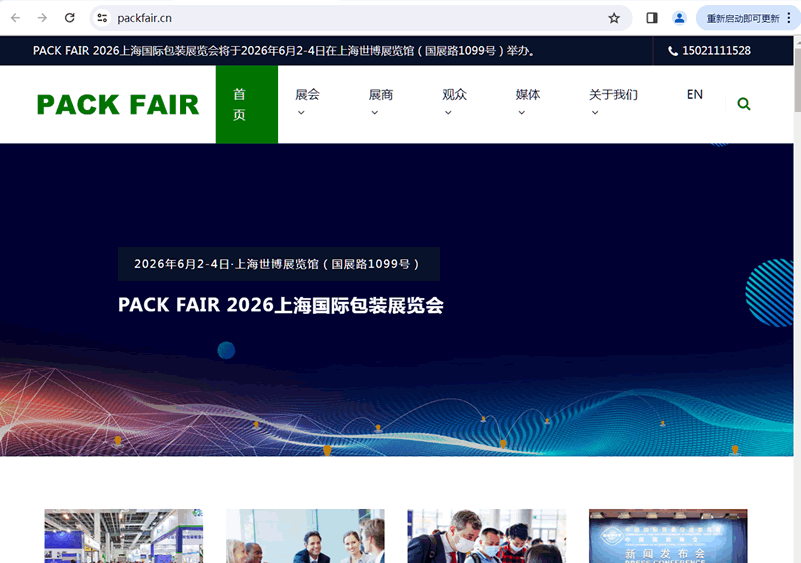The image size is (801, 563).
Task: Reload the page with refresh icon
Action: tap(70, 18)
